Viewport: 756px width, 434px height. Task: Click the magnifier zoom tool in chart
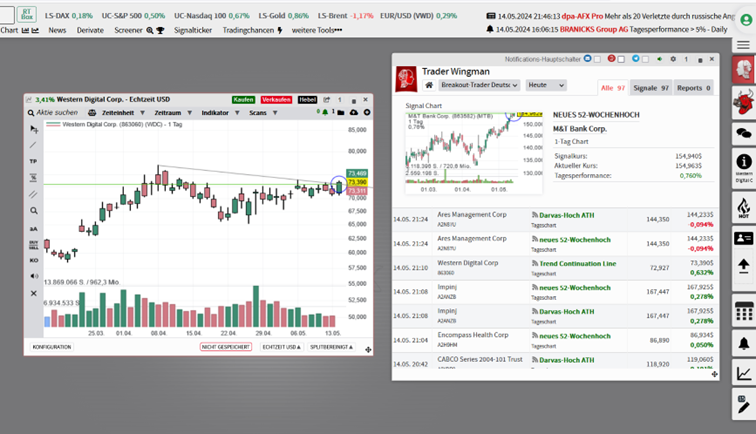[33, 211]
